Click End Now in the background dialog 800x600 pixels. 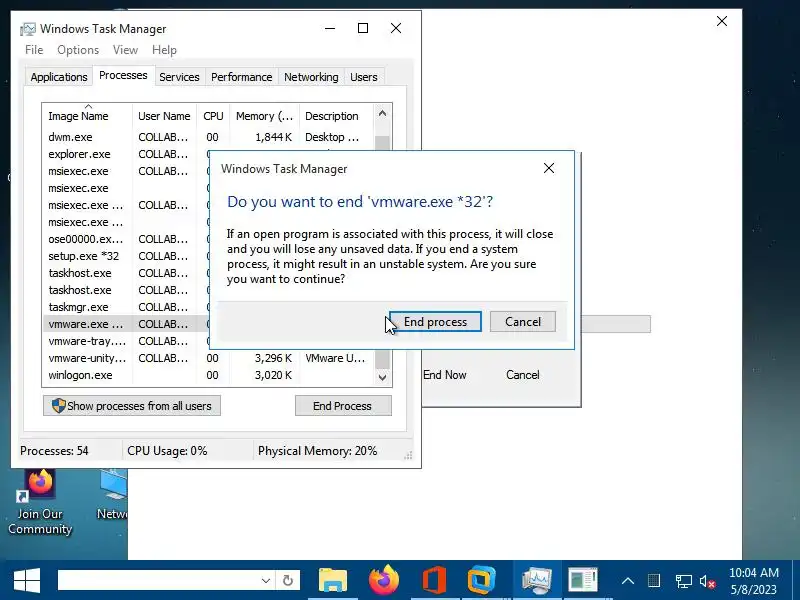click(x=444, y=375)
